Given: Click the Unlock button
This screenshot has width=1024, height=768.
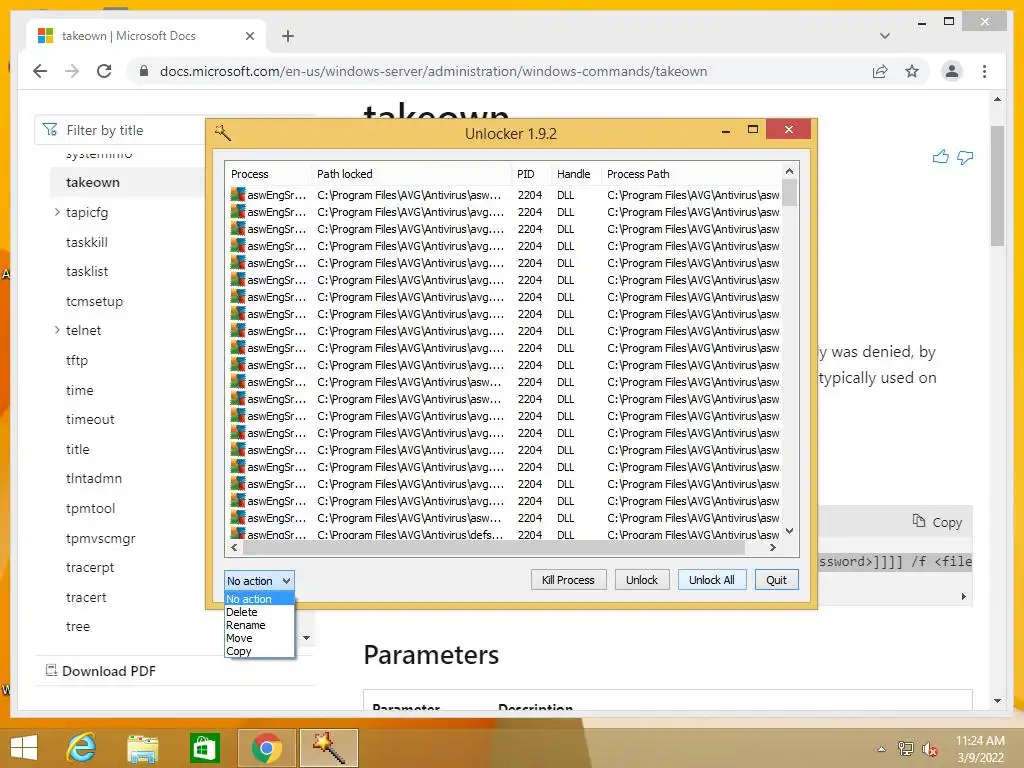Looking at the screenshot, I should pos(642,580).
